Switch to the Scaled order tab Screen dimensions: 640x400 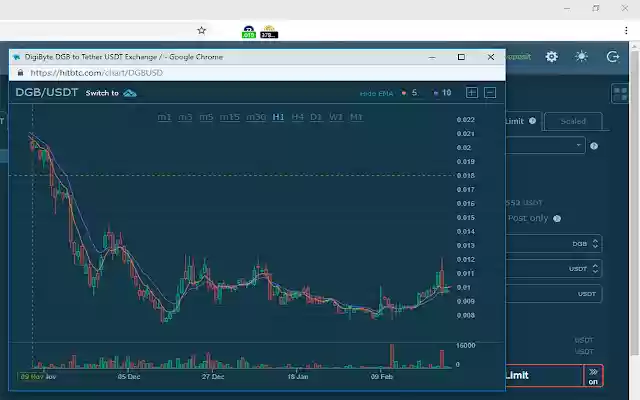click(573, 121)
